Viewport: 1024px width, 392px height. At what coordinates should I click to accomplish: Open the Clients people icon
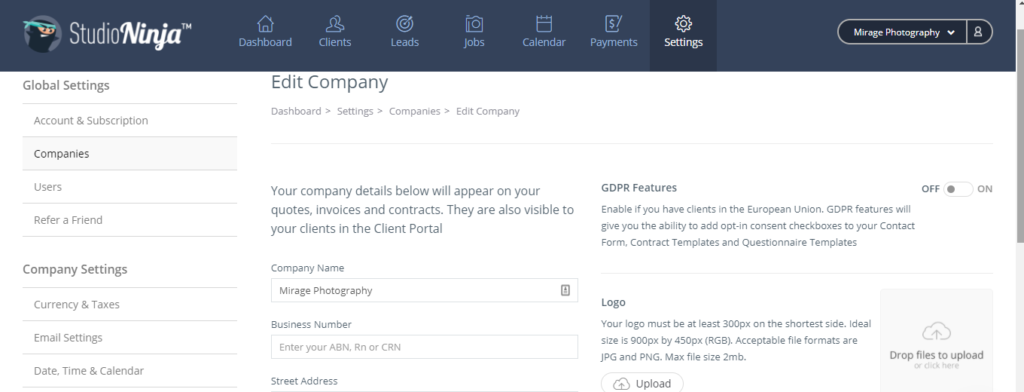[335, 24]
